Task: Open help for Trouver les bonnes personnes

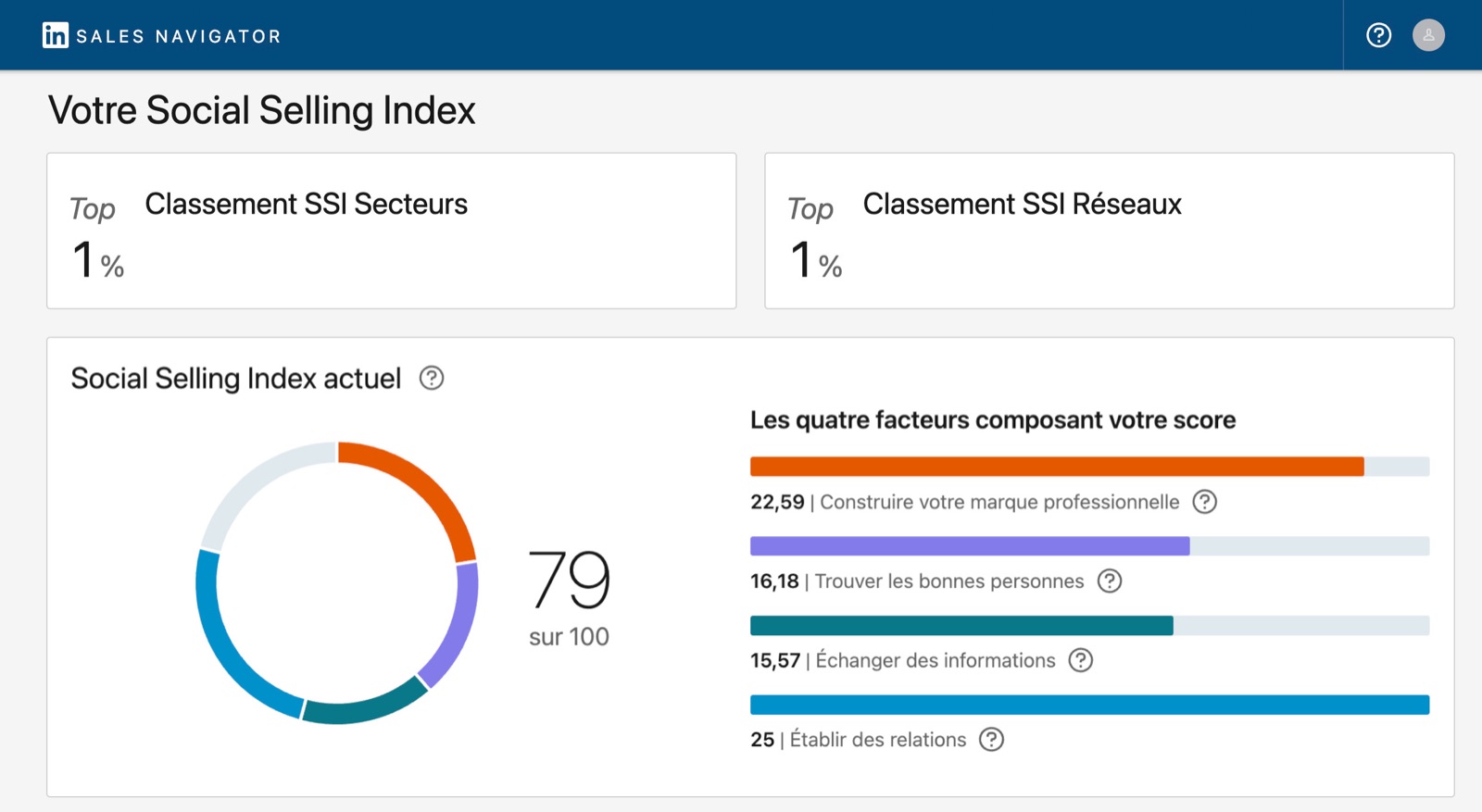Action: 1109,581
